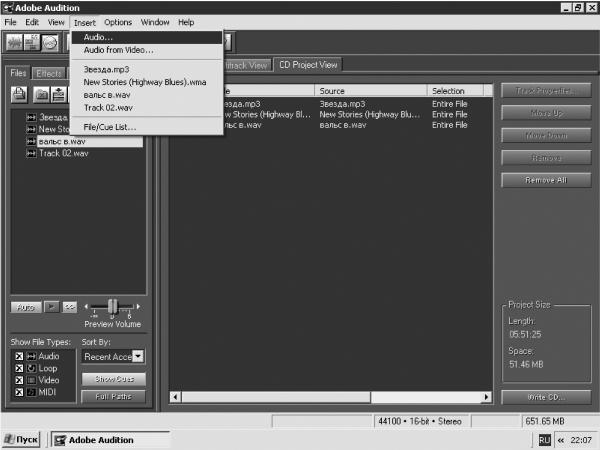Screen dimensions: 600x450
Task: Open the Windows language indicator RU
Action: coord(544,440)
